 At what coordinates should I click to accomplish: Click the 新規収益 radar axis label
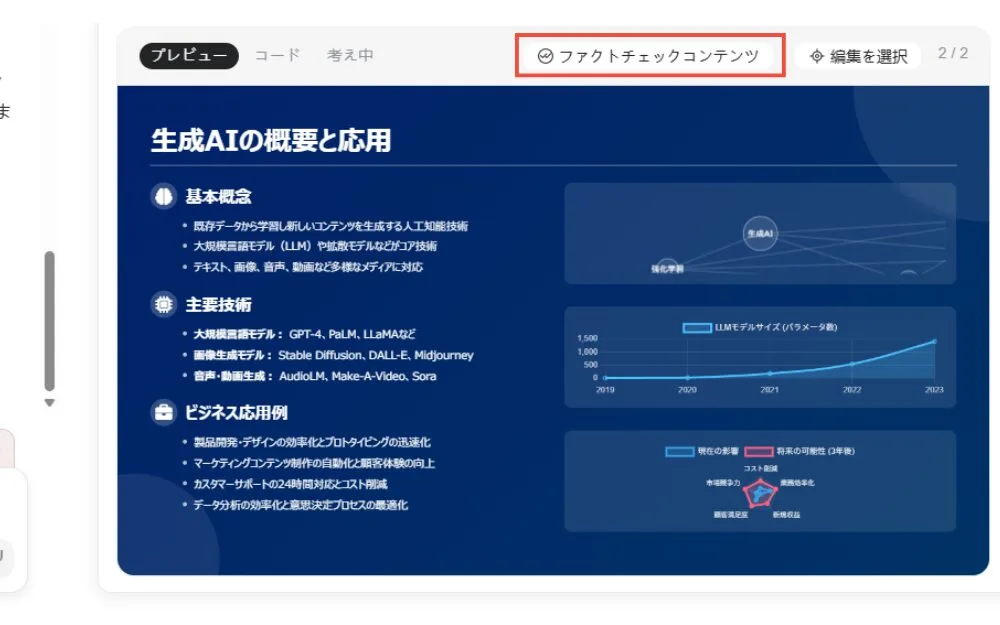pos(786,515)
